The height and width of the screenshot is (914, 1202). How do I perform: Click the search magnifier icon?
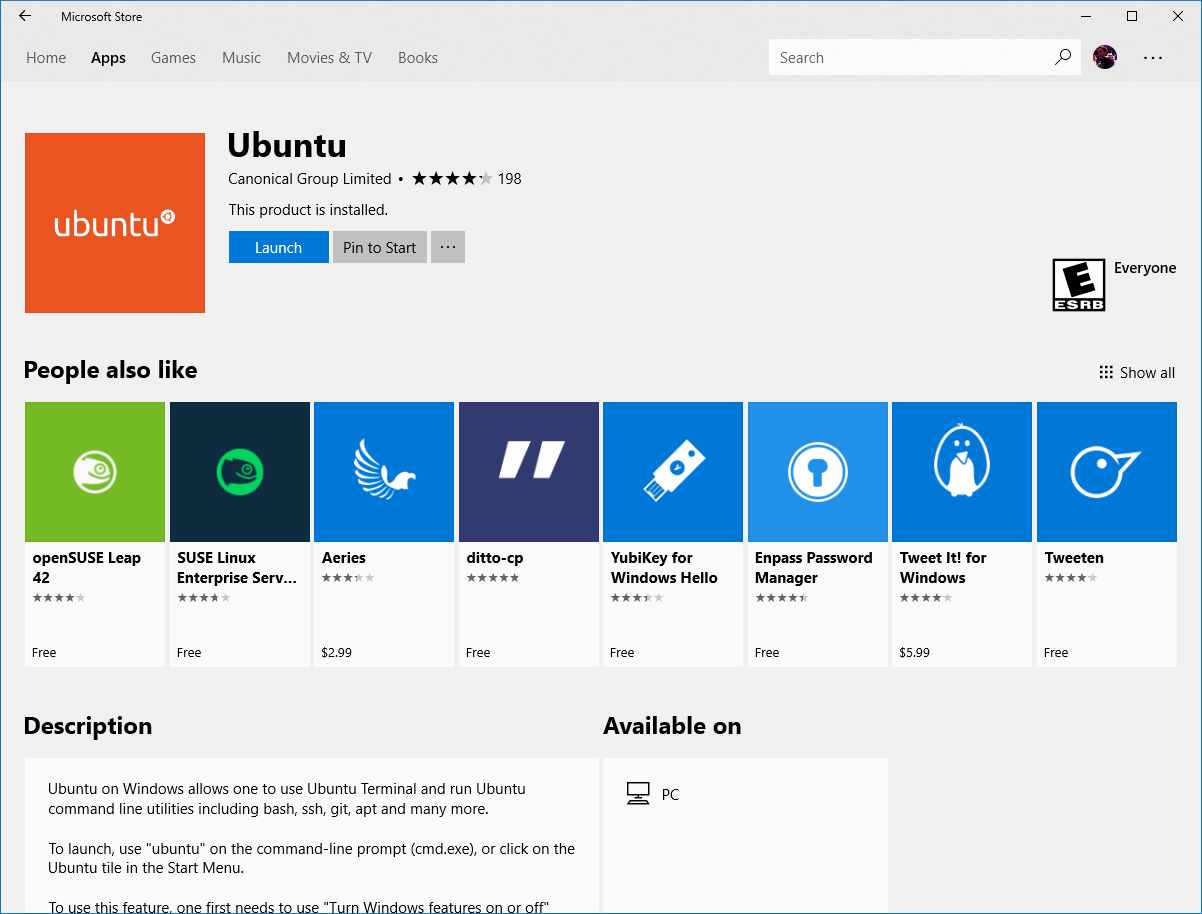pyautogui.click(x=1062, y=57)
